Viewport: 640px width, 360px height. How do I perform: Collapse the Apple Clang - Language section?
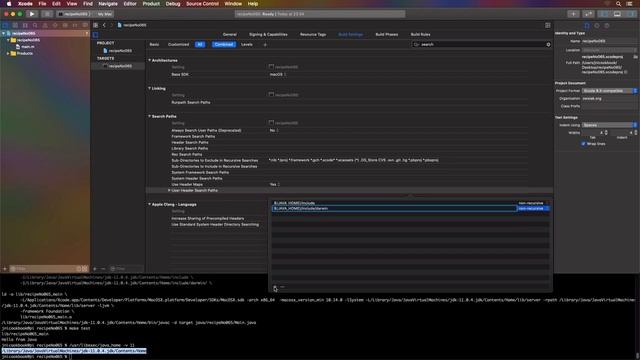[x=149, y=204]
